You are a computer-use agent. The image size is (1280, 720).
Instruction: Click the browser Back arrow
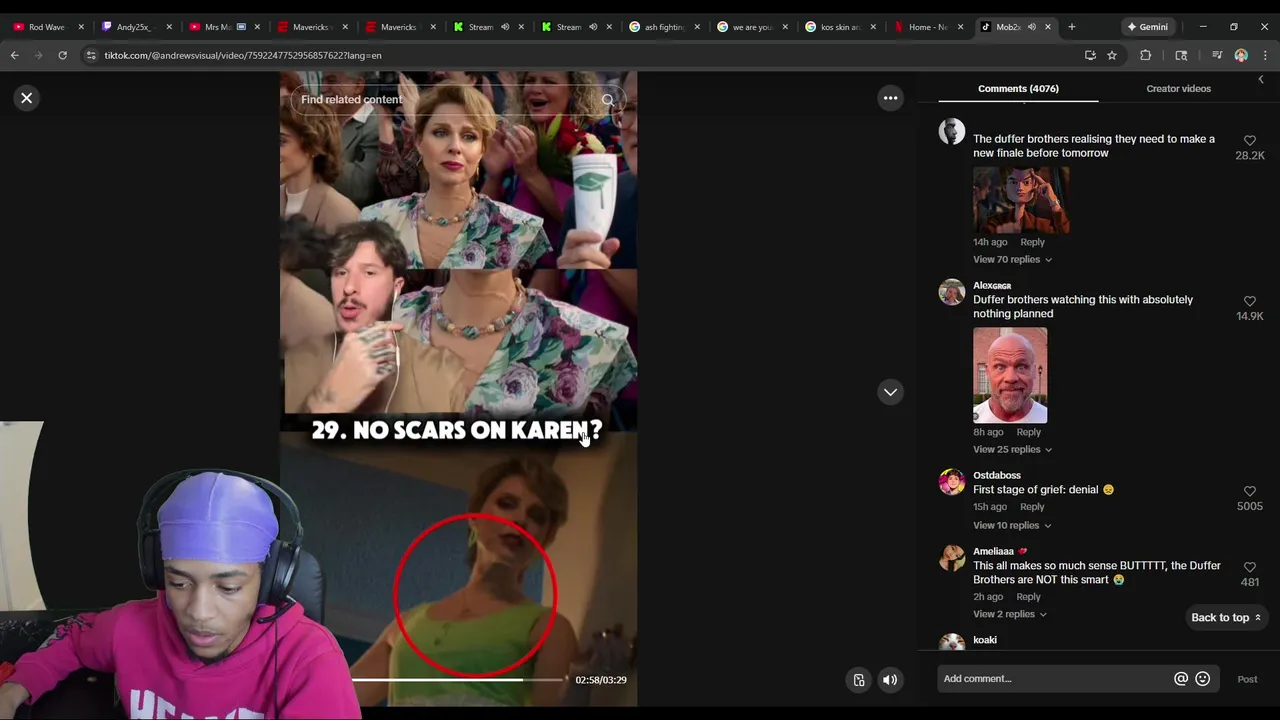point(15,56)
